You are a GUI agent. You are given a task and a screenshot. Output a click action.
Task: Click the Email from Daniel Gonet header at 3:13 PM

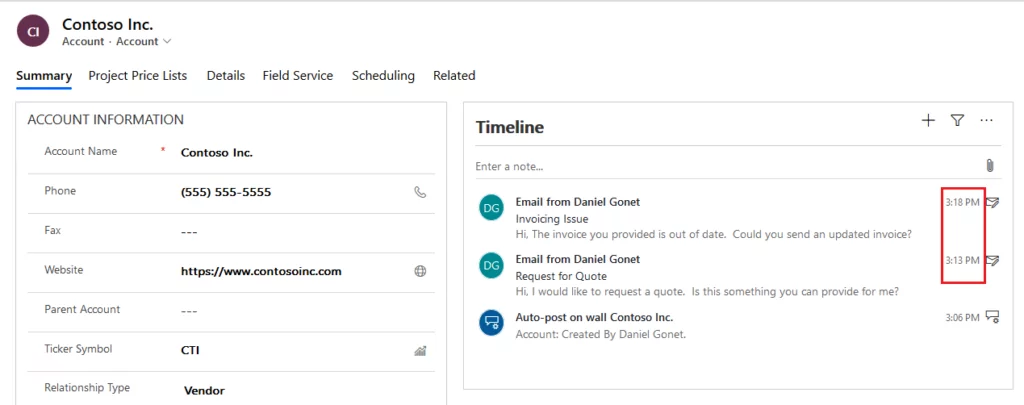tap(578, 259)
